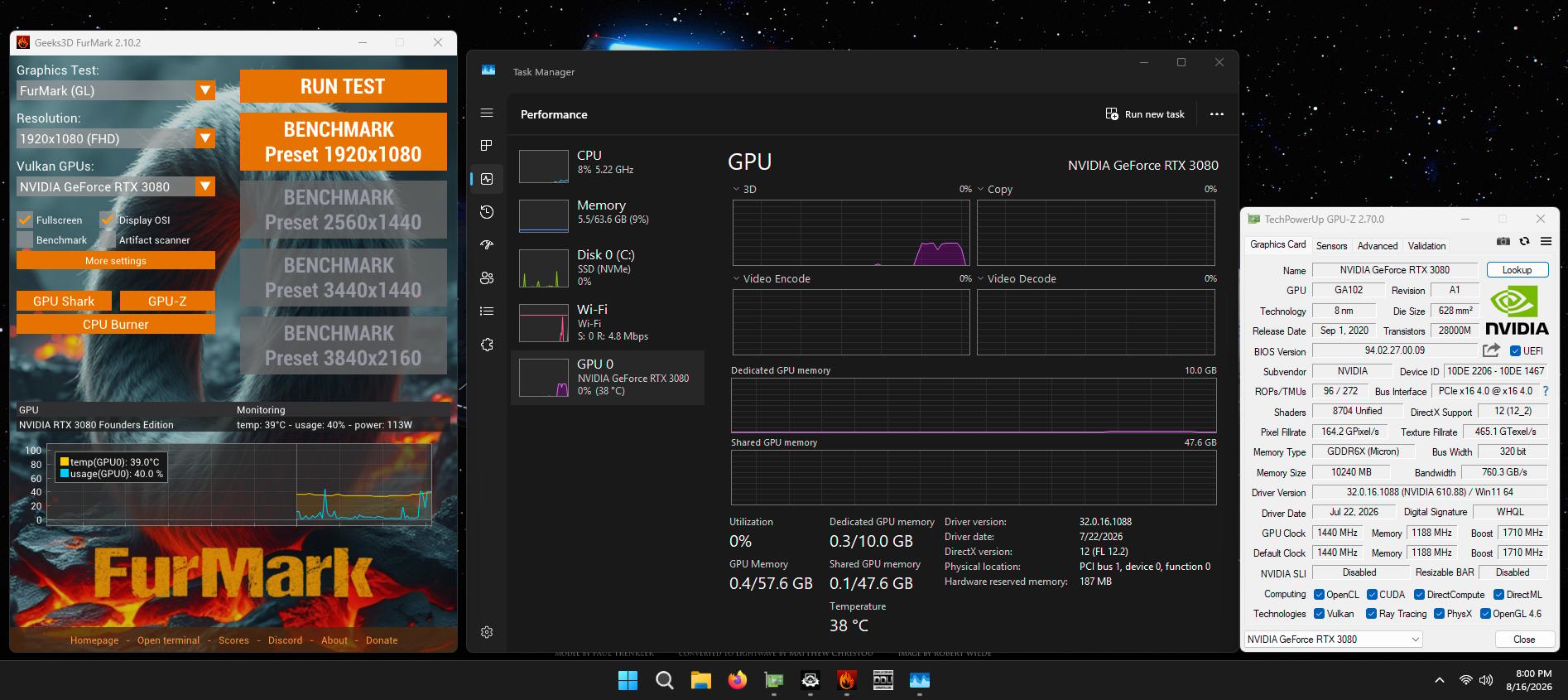Take GPU-Z screenshot with camera icon
The width and height of the screenshot is (1568, 700).
(x=1503, y=242)
